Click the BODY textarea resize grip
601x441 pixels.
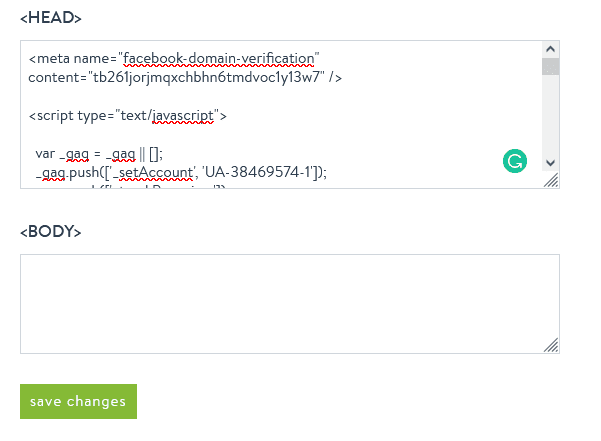pos(551,345)
